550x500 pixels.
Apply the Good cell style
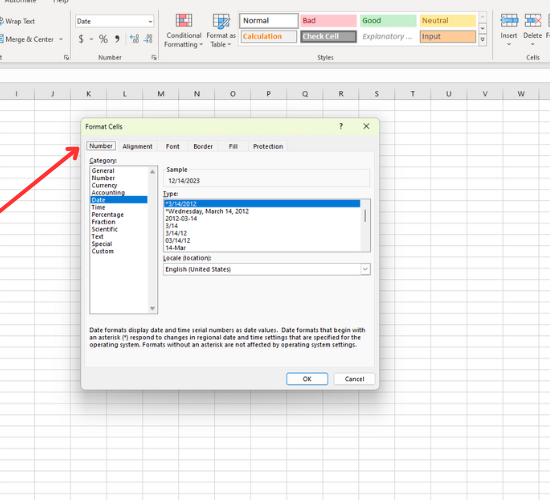point(388,21)
